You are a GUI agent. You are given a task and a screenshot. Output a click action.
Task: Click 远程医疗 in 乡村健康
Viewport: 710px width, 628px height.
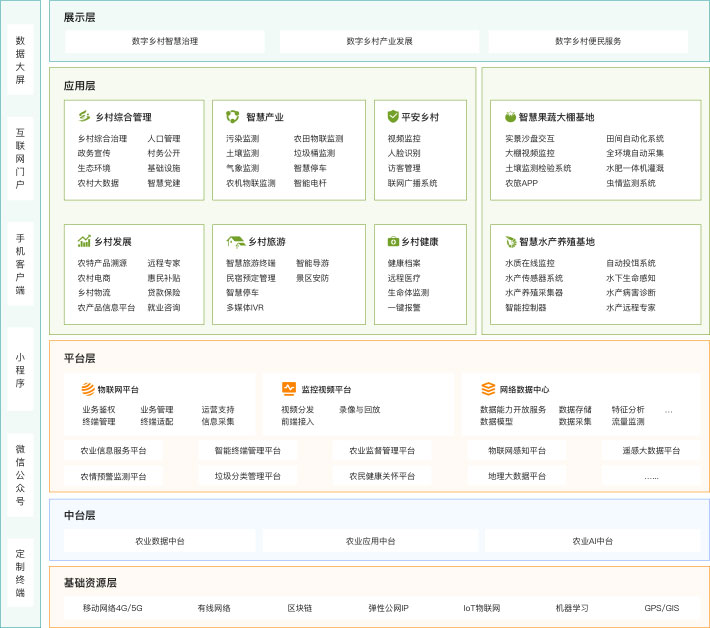[404, 278]
